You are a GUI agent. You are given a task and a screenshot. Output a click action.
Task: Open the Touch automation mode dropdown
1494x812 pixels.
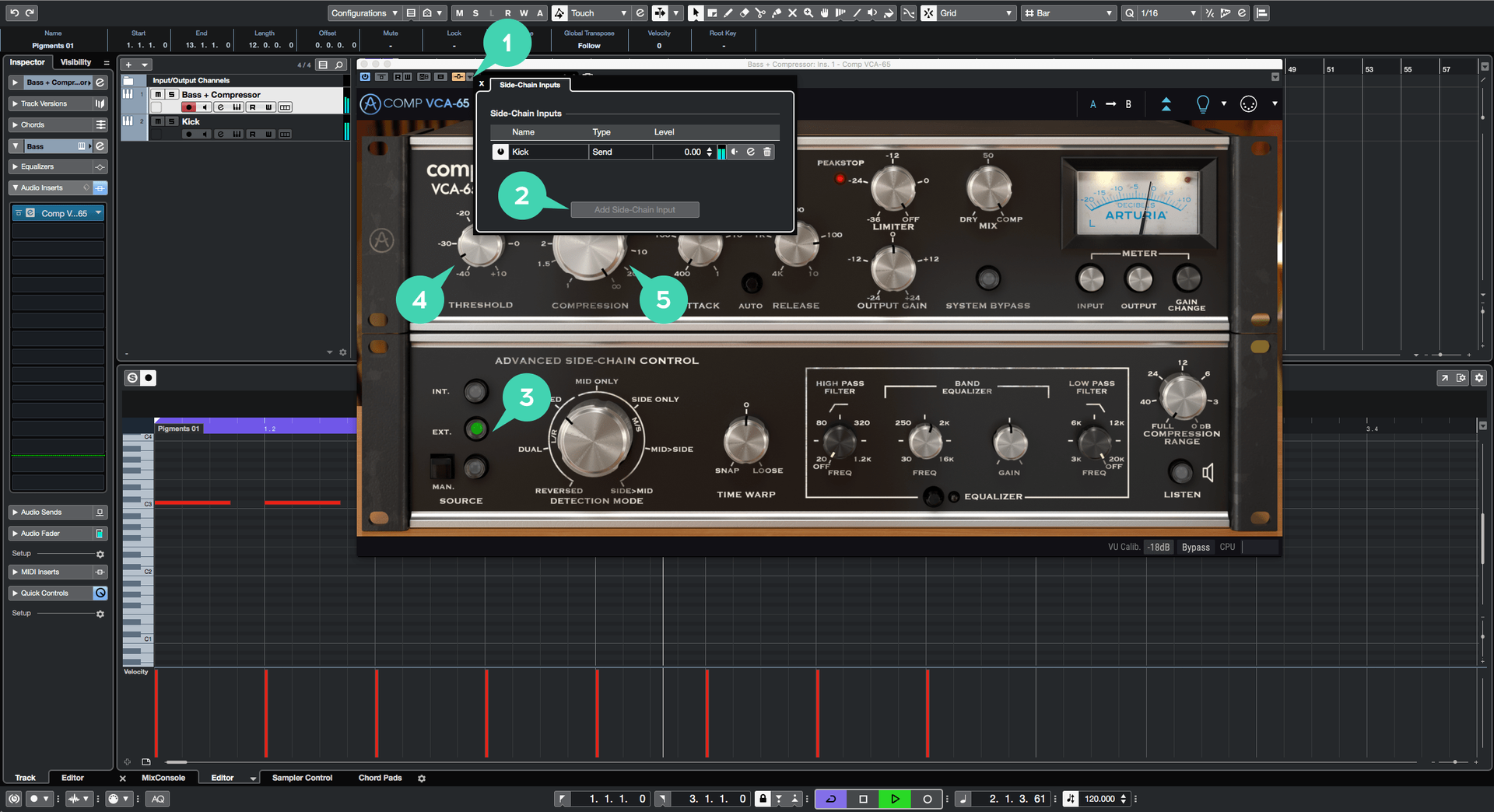pos(598,13)
